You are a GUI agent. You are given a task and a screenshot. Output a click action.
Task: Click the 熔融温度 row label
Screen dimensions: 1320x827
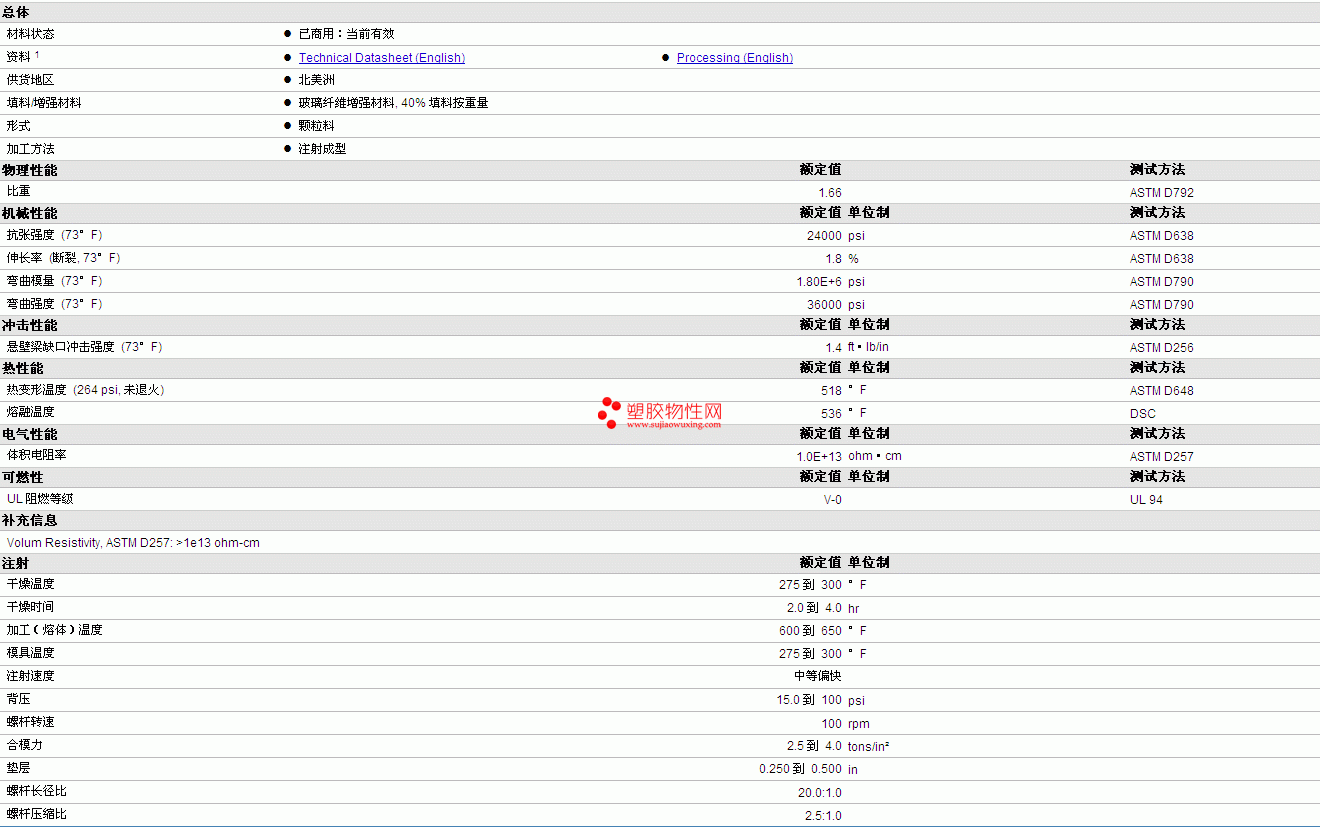[30, 412]
